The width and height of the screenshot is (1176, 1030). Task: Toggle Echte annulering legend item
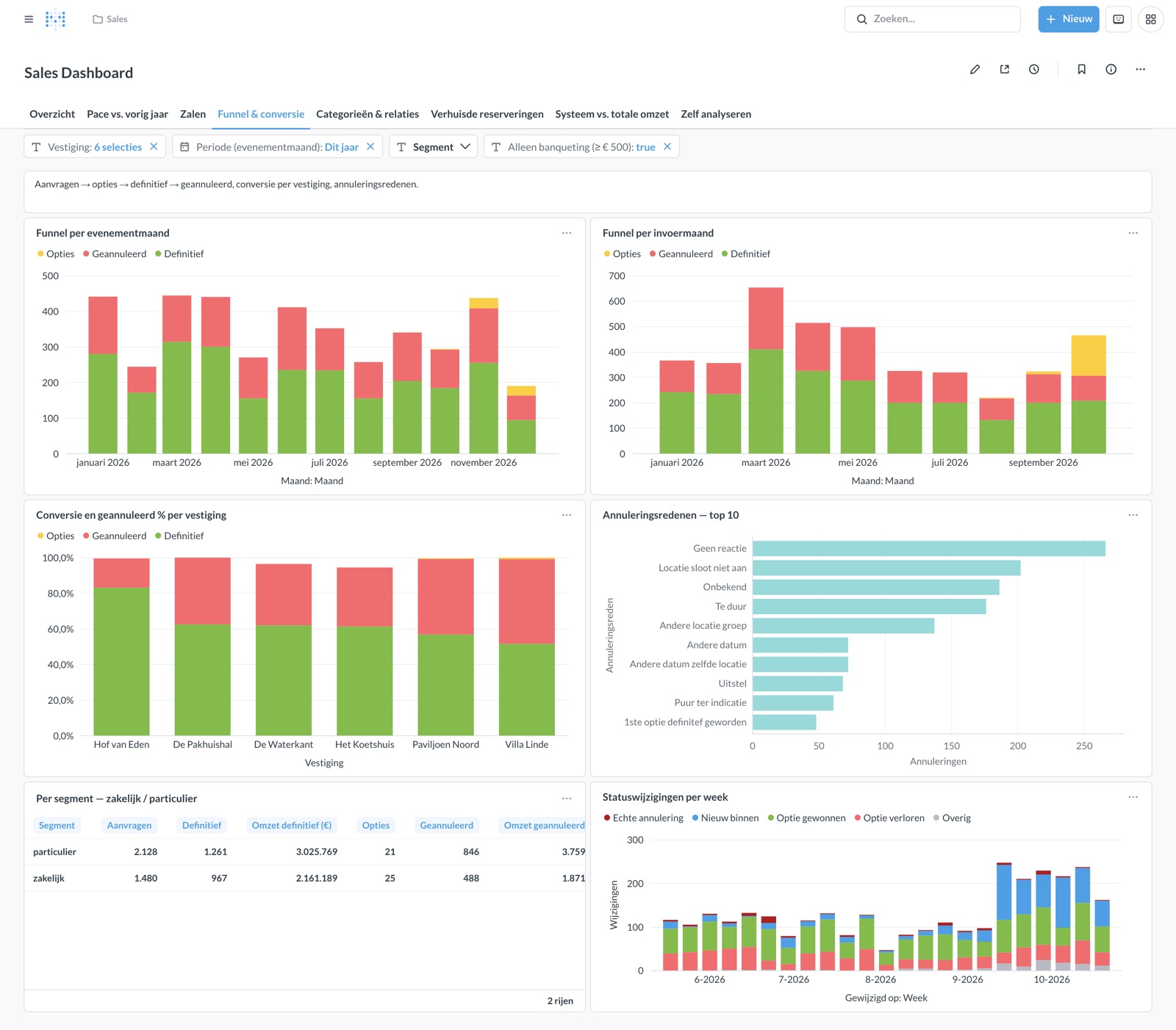(643, 818)
